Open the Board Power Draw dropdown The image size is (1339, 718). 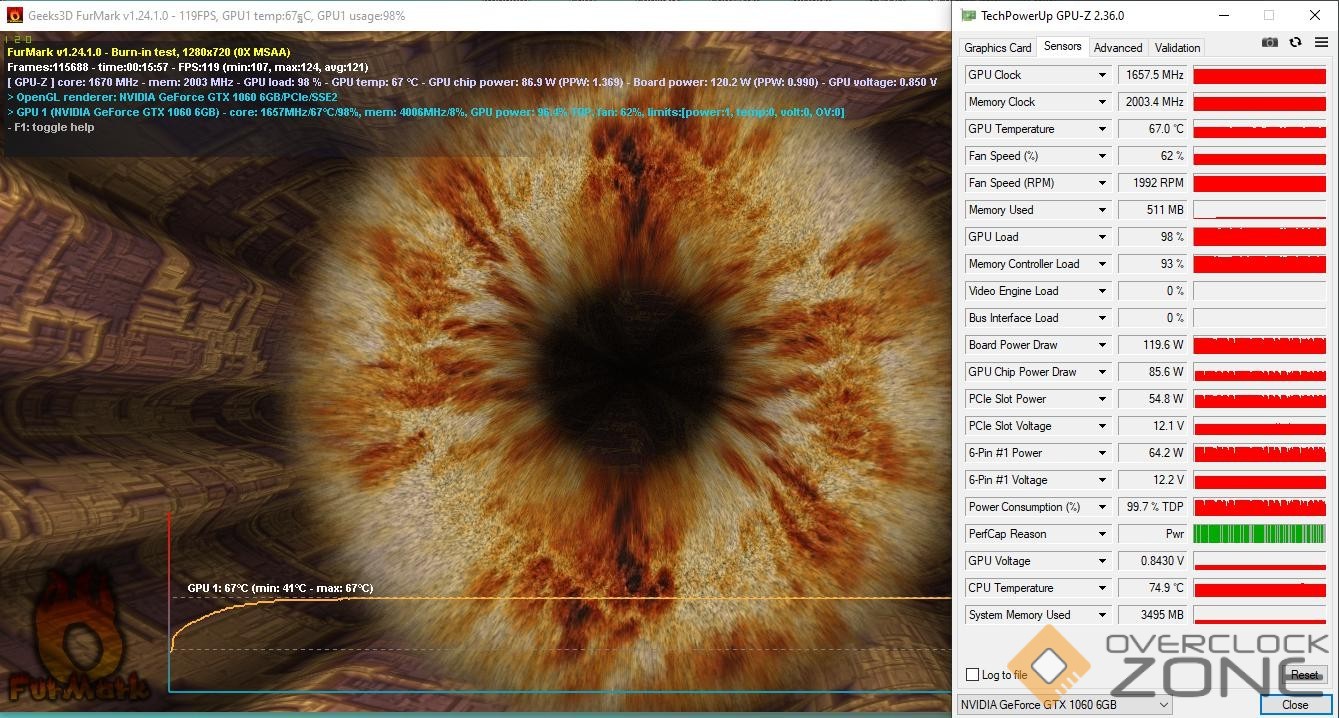[x=1103, y=345]
